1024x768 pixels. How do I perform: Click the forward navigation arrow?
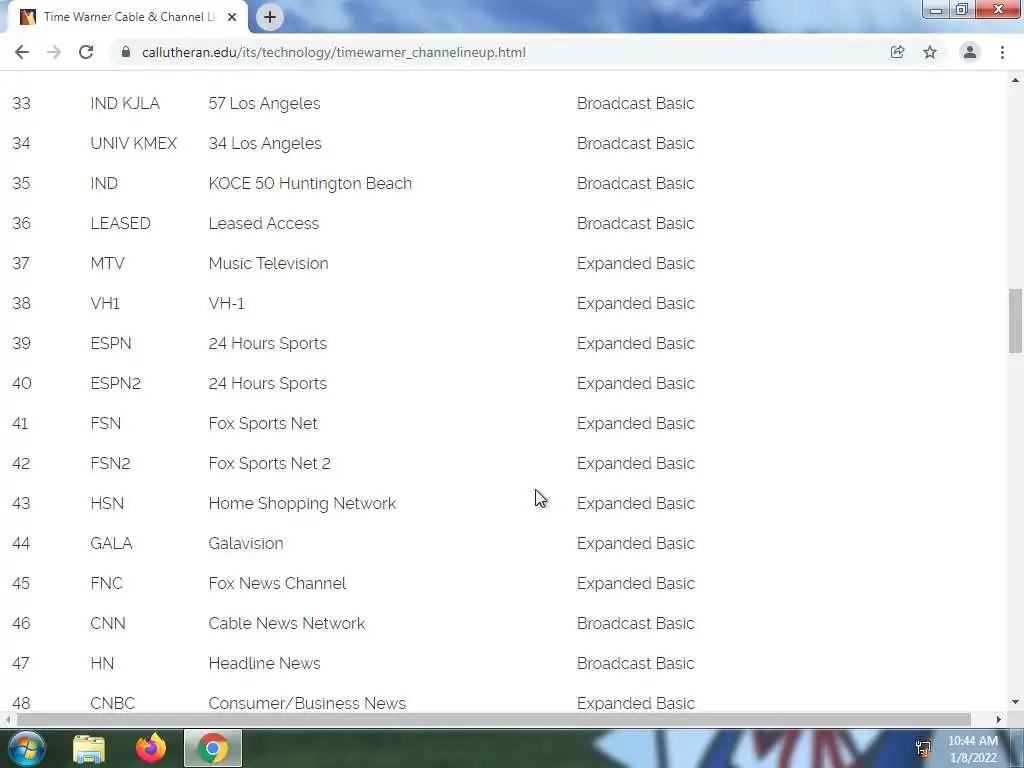click(x=54, y=52)
